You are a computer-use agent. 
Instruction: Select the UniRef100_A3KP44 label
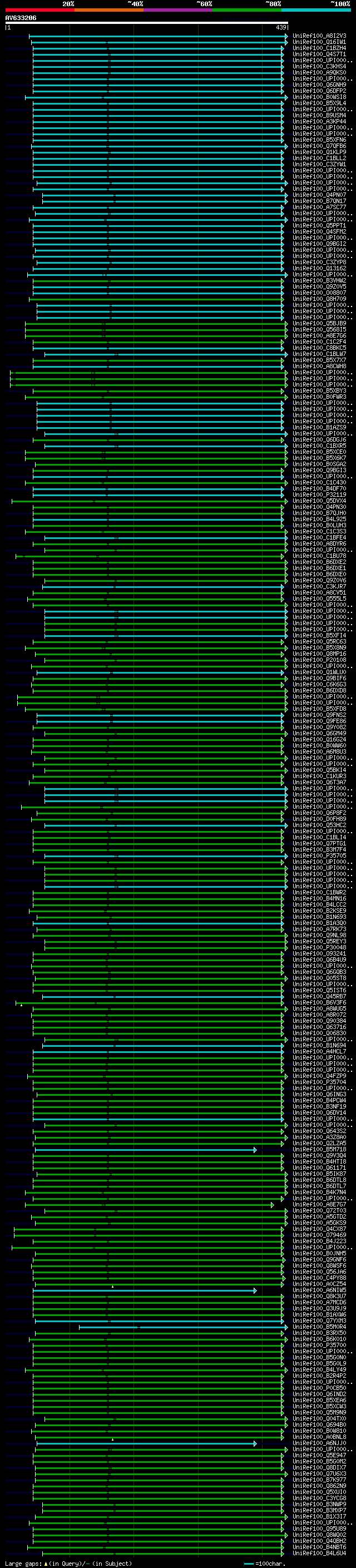pyautogui.click(x=319, y=121)
